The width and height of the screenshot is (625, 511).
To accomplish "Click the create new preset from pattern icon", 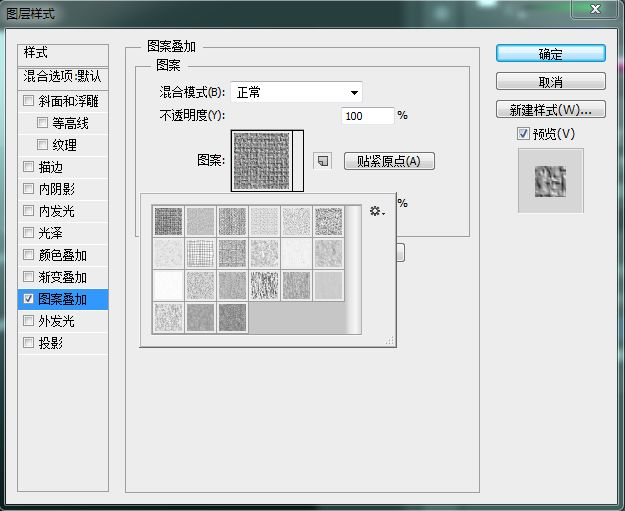I will pyautogui.click(x=322, y=161).
